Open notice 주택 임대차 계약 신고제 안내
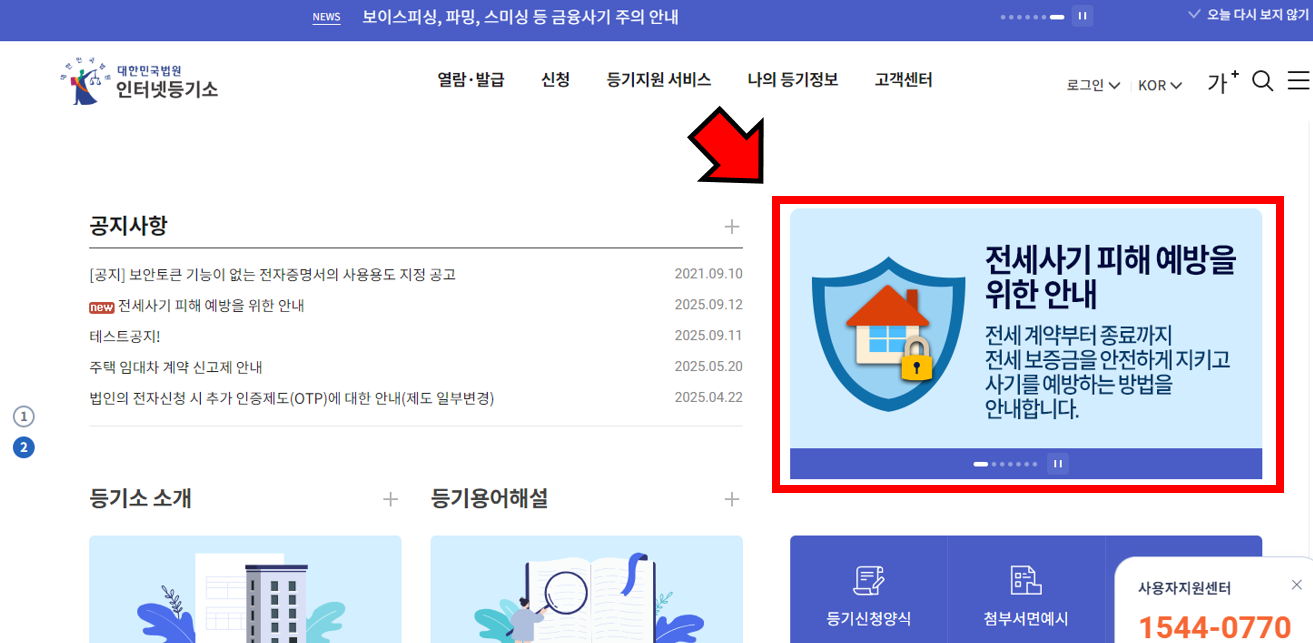 click(x=176, y=367)
